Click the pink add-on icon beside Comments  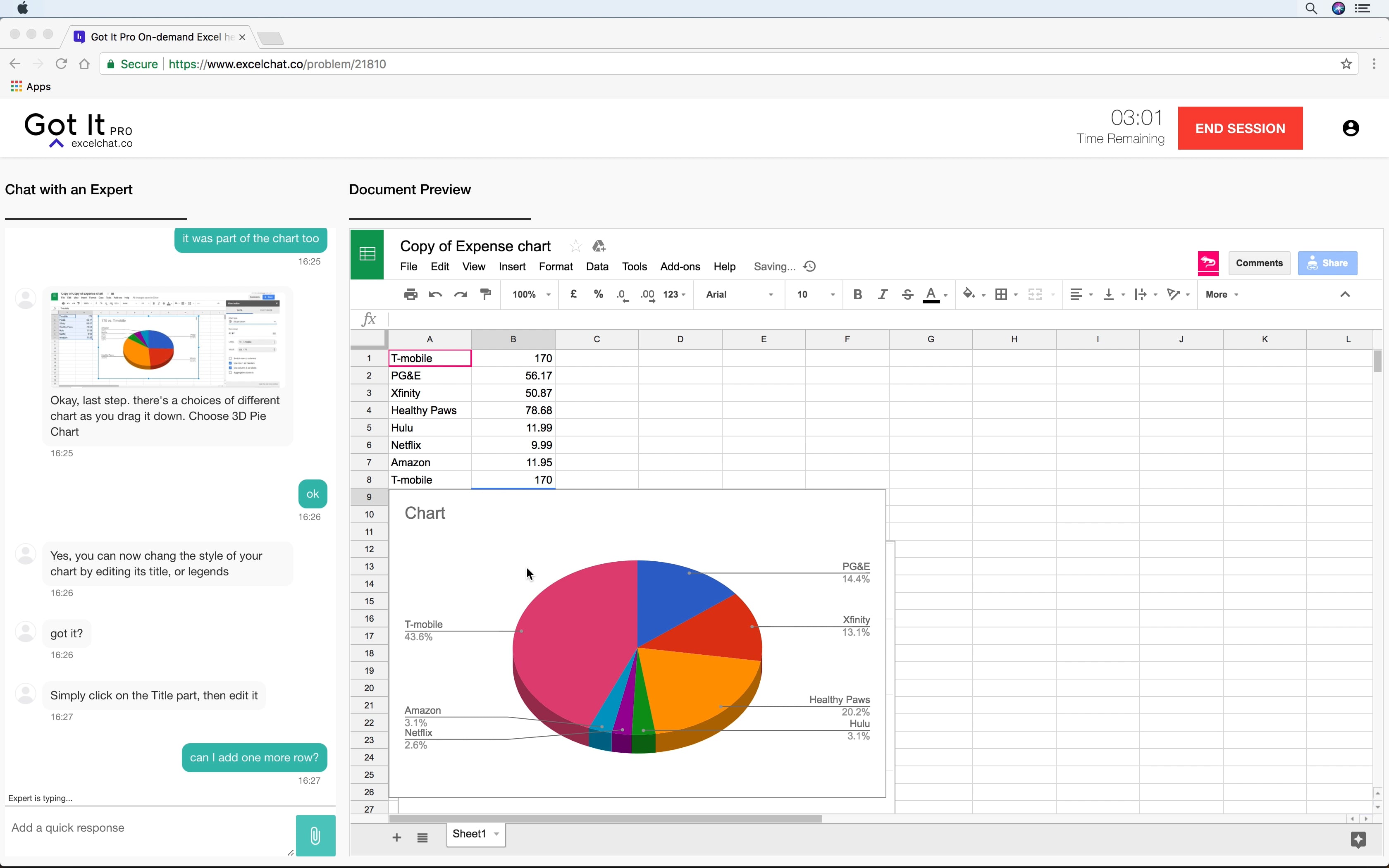(1208, 264)
